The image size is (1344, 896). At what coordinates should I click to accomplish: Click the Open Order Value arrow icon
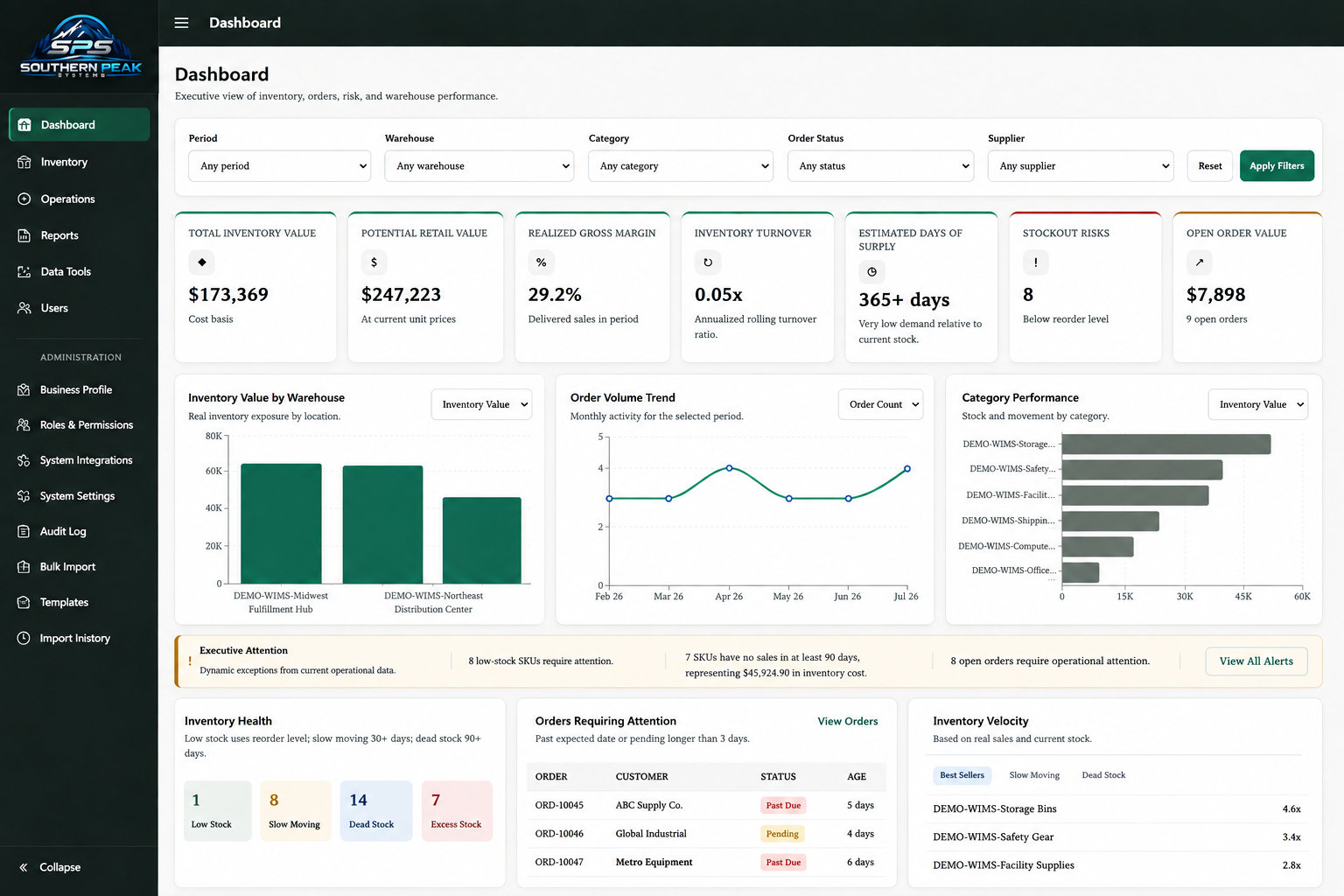pos(1200,262)
